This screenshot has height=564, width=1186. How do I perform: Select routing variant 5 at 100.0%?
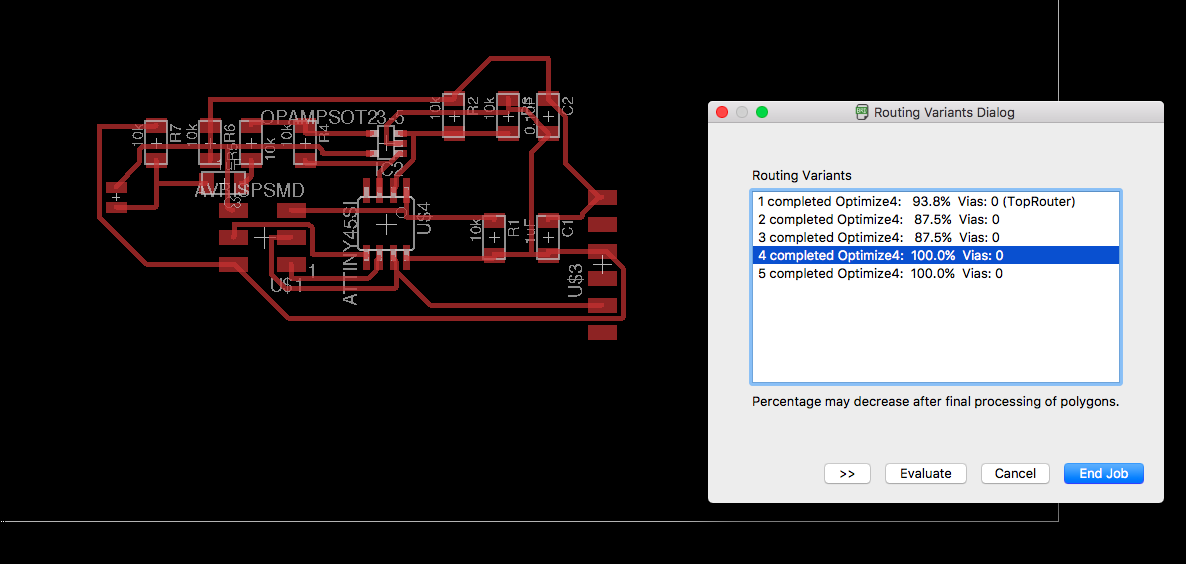935,274
